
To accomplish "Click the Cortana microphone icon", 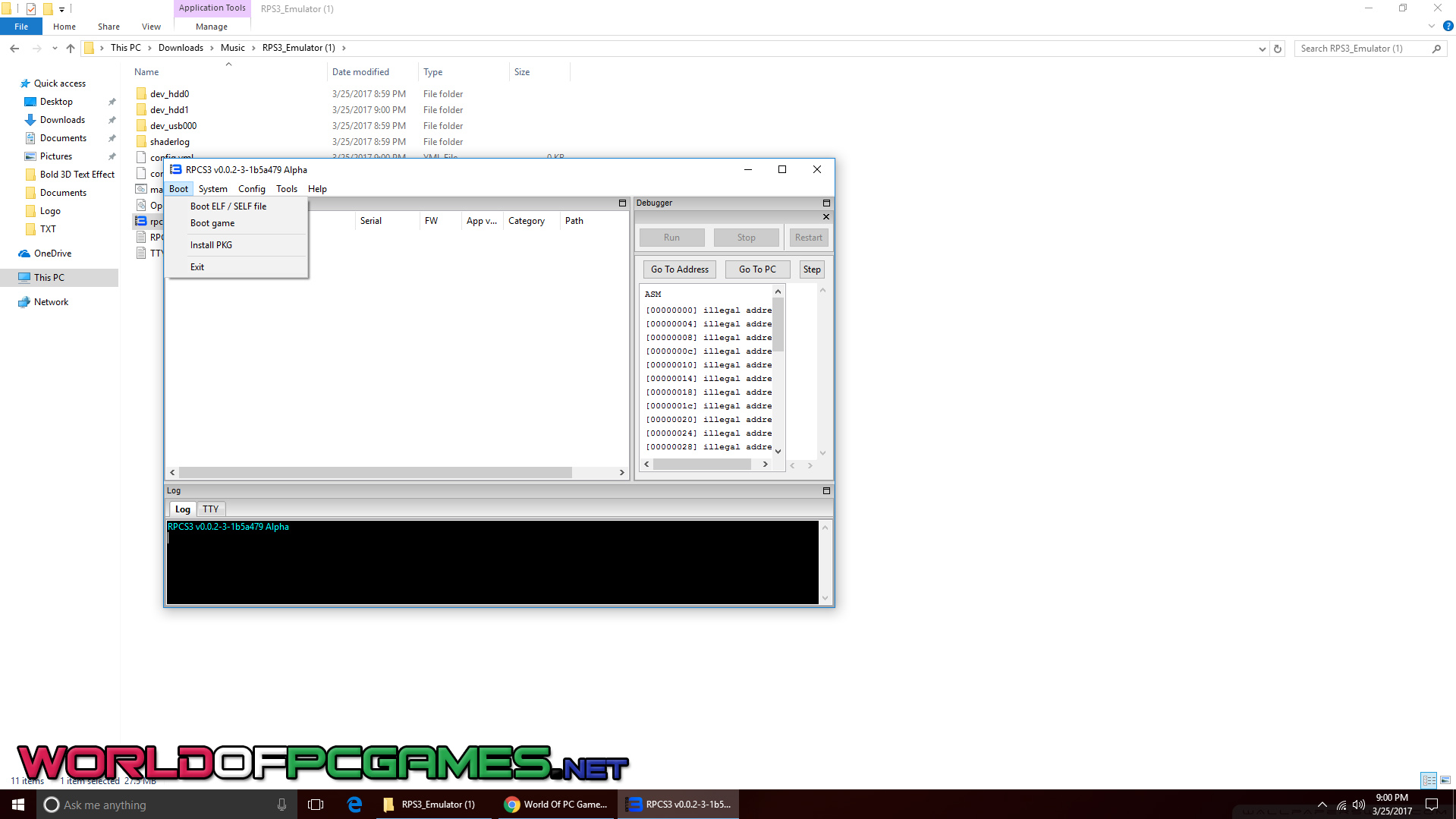I will pyautogui.click(x=281, y=805).
